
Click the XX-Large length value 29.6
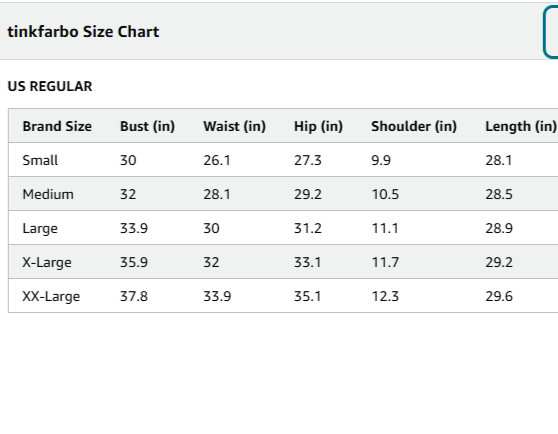point(499,296)
